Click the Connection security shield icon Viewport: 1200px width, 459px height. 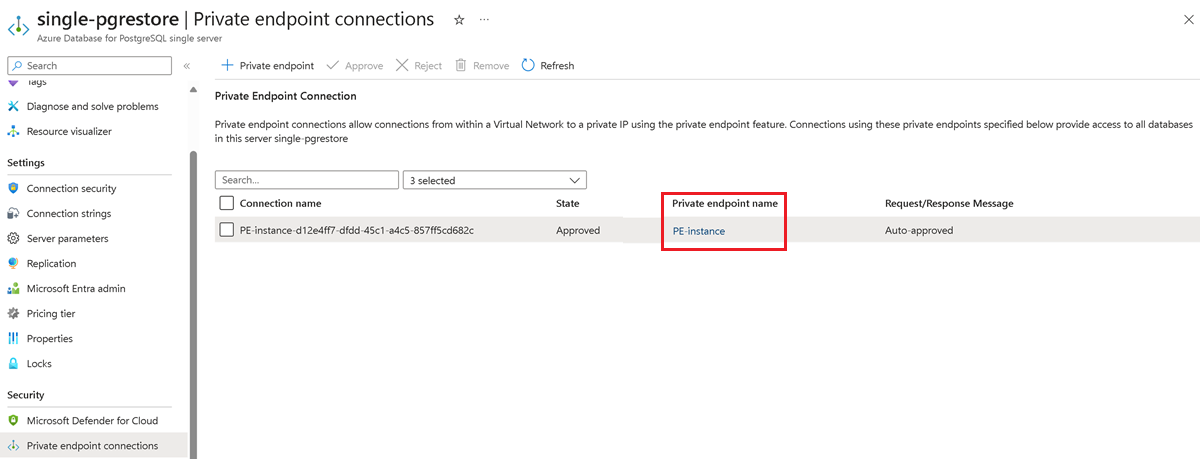[x=14, y=188]
